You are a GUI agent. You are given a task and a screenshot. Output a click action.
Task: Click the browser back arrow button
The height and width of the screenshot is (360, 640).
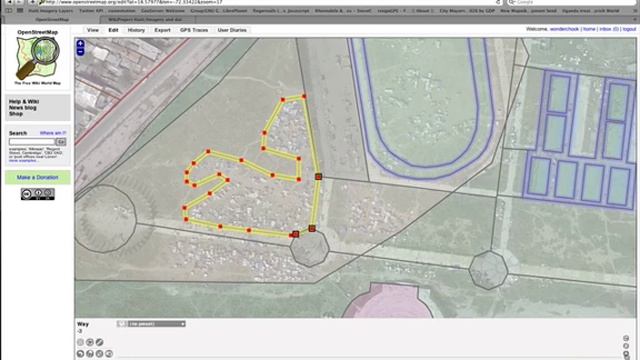pos(9,2)
